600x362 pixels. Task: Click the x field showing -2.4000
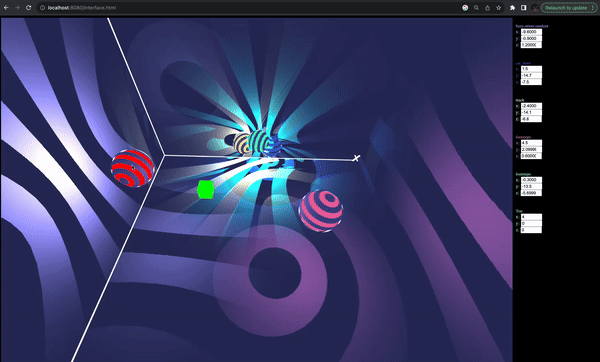click(531, 106)
